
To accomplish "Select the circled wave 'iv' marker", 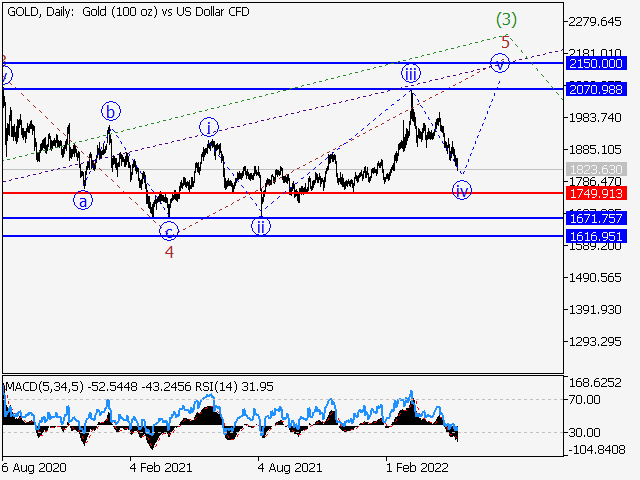I will click(462, 190).
